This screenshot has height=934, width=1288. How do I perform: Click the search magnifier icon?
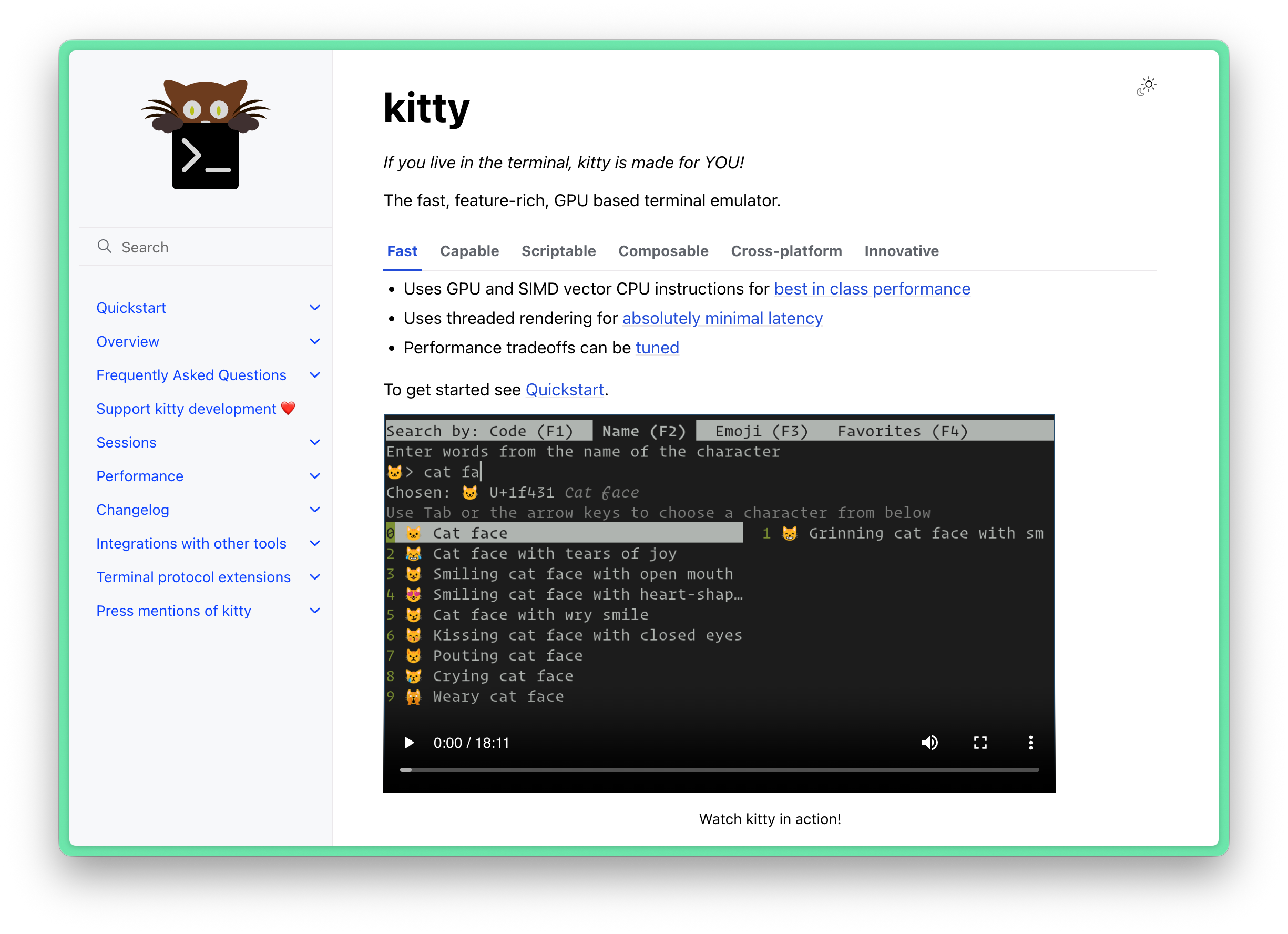pos(105,247)
